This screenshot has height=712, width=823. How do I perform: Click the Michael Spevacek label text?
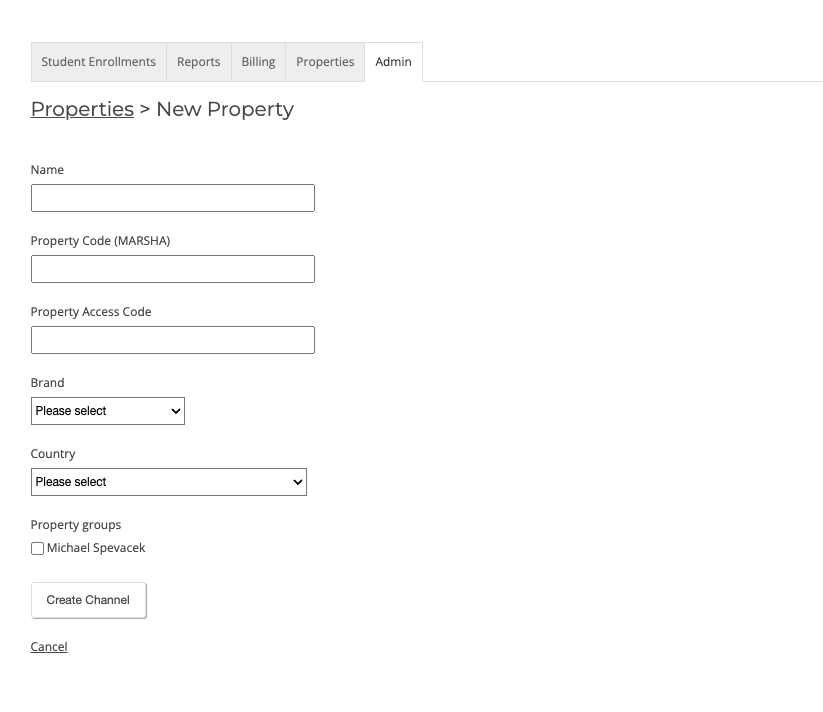click(x=96, y=548)
